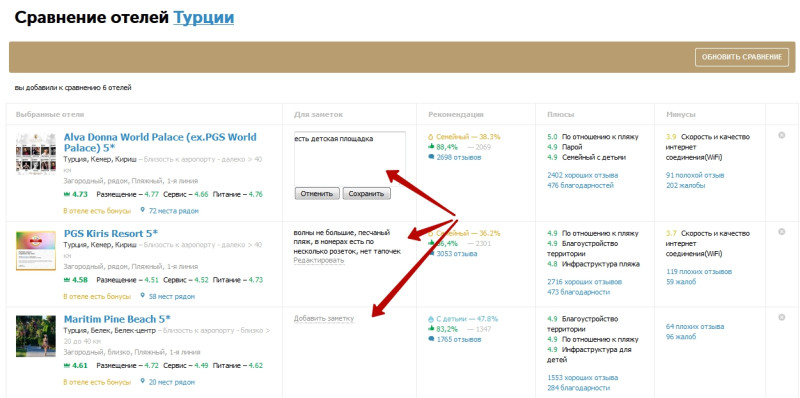Click the crown rating icon beside 4.58
800x398 pixels.
tap(66, 280)
